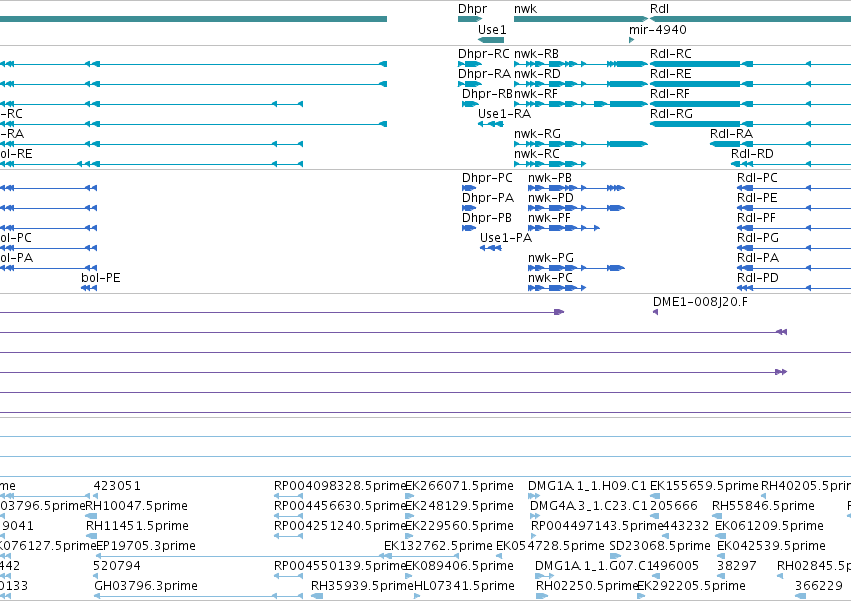851x601 pixels.
Task: Select the nwk gene span bar
Action: pos(581,19)
